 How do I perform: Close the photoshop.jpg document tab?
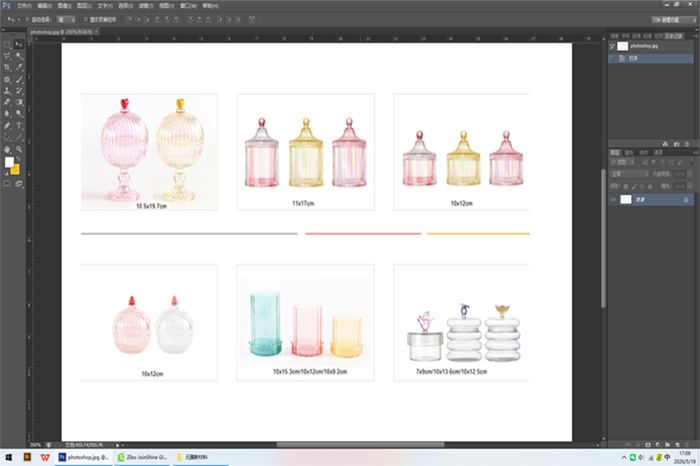(x=96, y=32)
